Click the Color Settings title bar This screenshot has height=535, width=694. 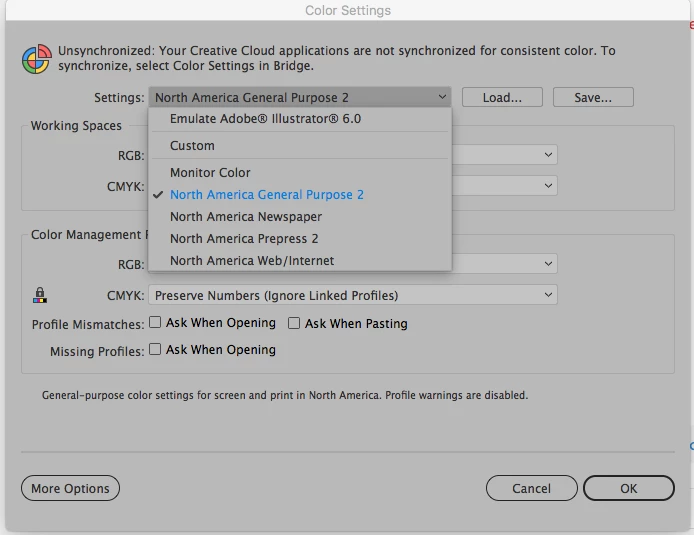[348, 10]
